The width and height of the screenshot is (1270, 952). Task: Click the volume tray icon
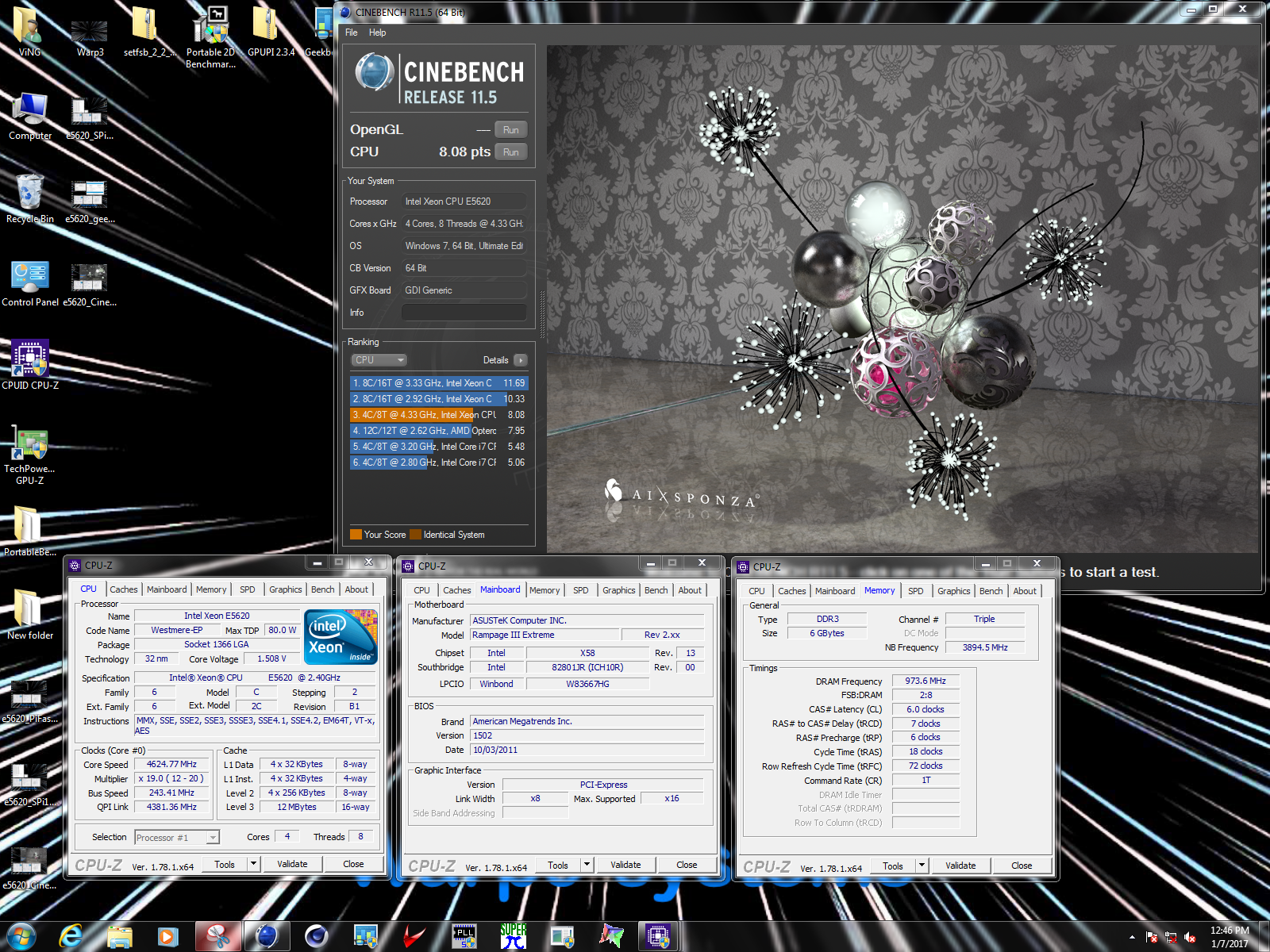click(x=1189, y=937)
